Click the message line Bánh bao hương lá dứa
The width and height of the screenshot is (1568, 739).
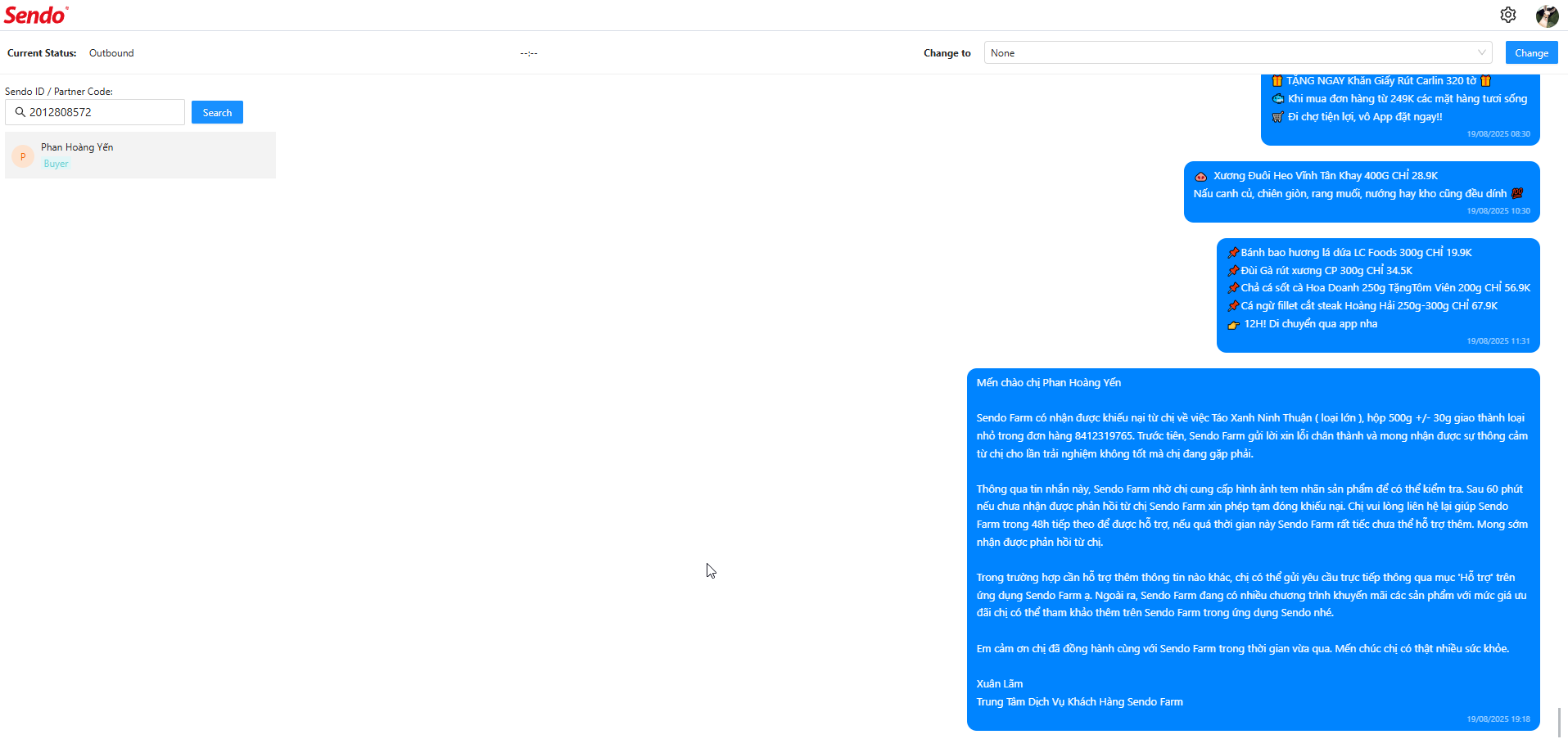(x=1349, y=253)
